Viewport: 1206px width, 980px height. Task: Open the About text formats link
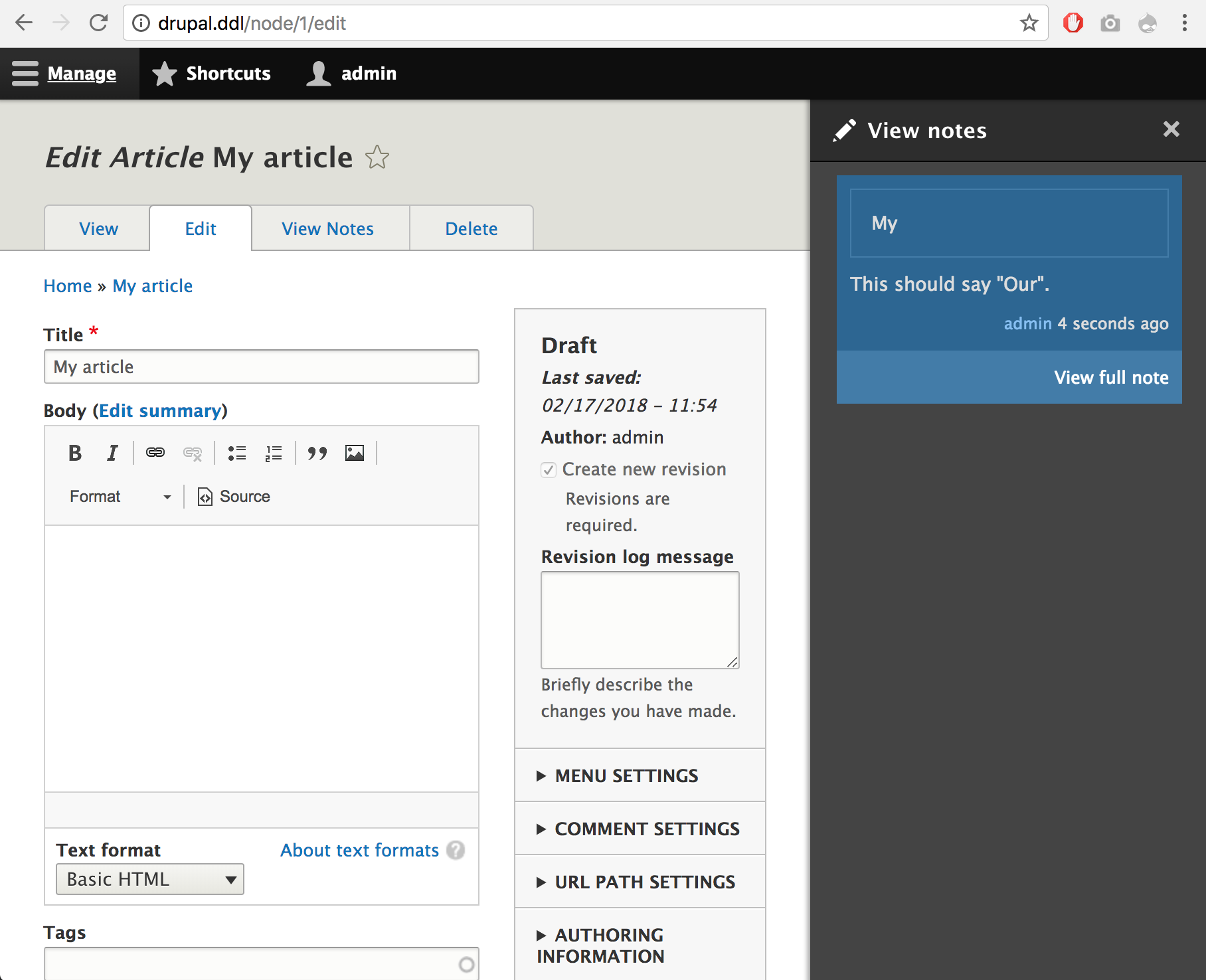359,851
